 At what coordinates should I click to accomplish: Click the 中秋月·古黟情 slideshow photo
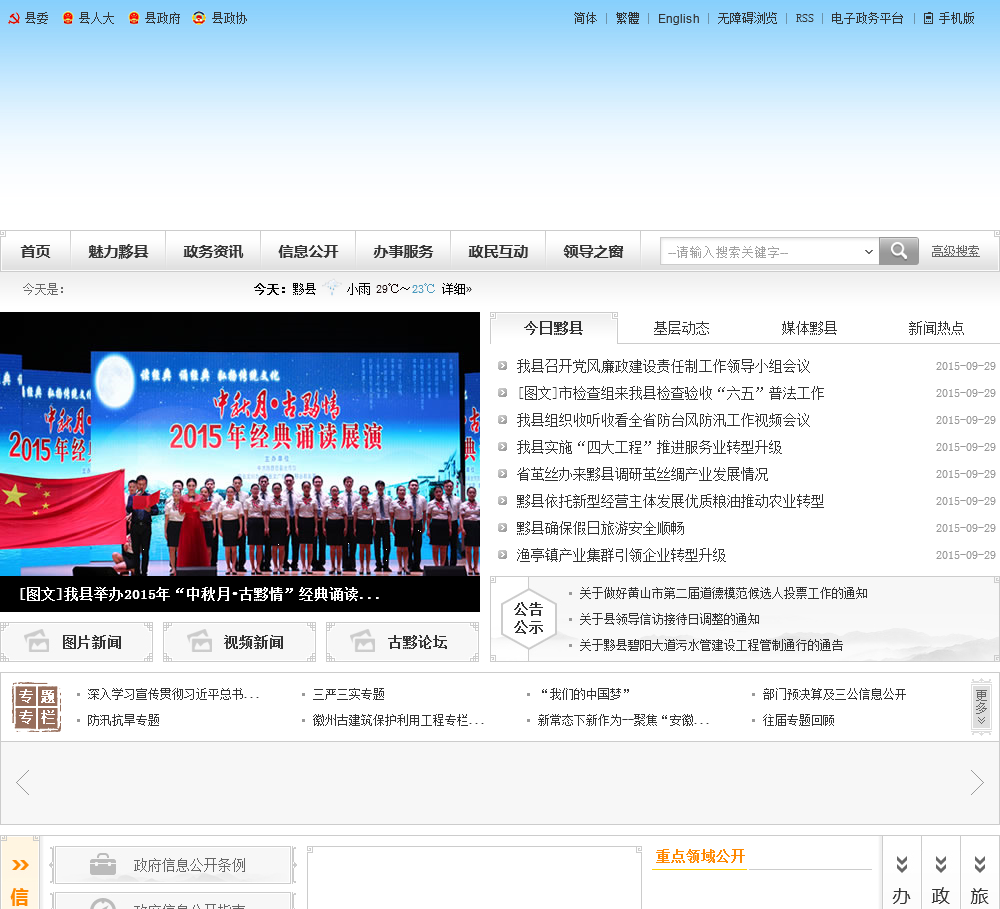pyautogui.click(x=240, y=444)
